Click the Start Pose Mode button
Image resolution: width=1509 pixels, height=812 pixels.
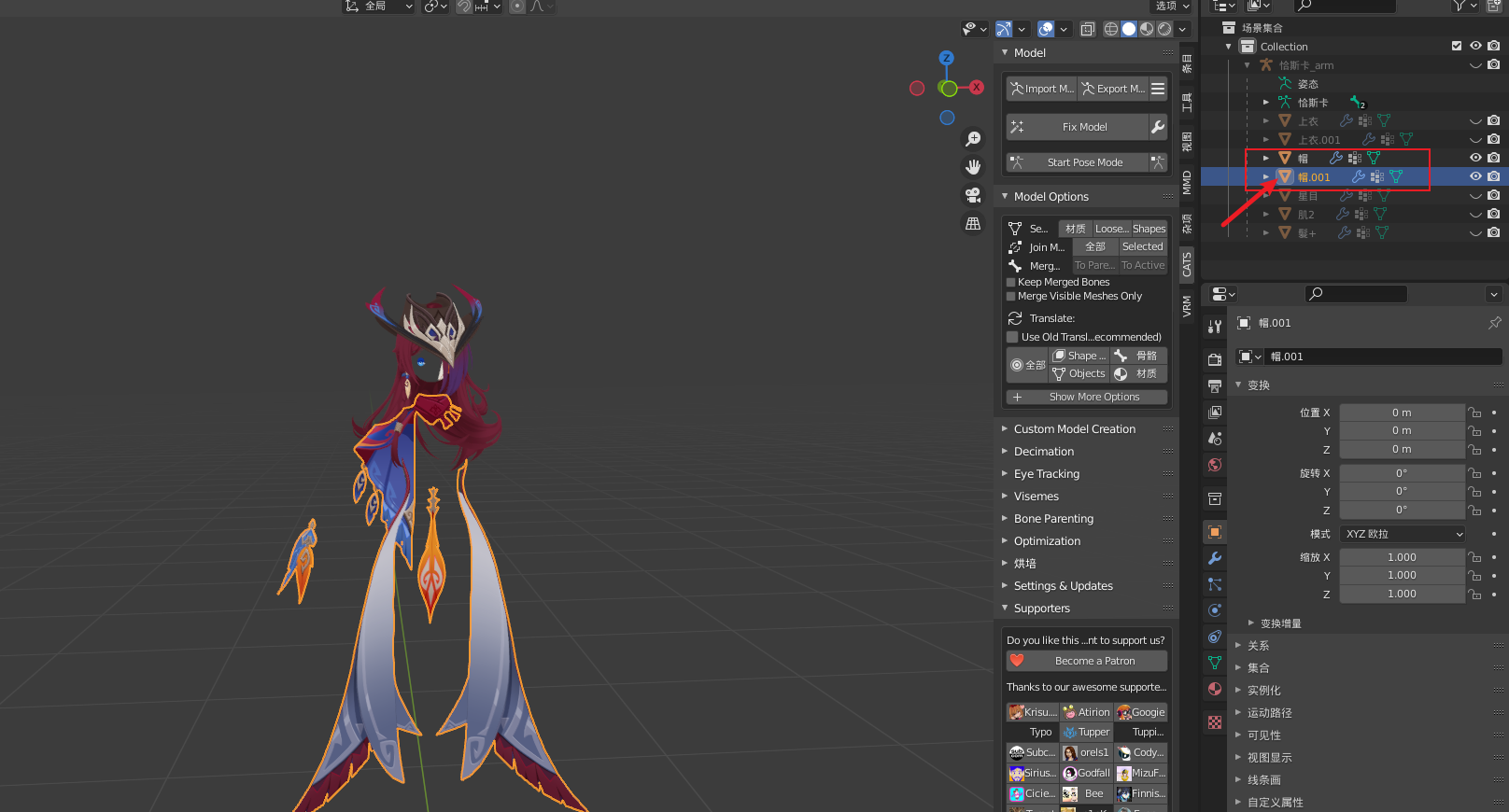pyautogui.click(x=1078, y=162)
